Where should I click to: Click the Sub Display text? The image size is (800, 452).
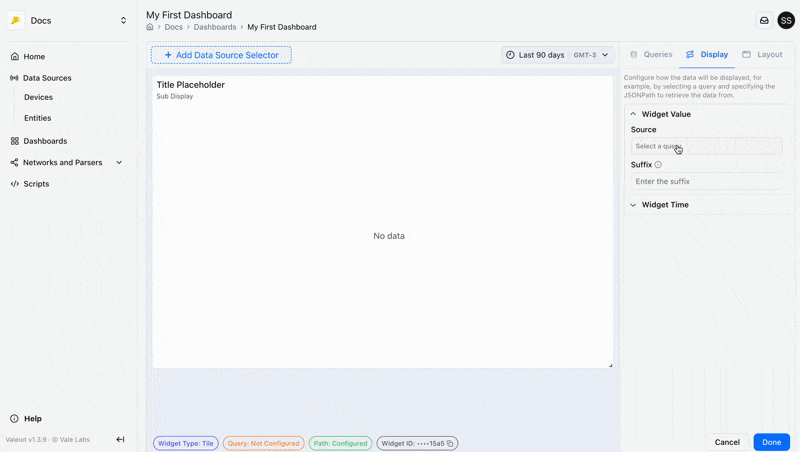point(175,96)
